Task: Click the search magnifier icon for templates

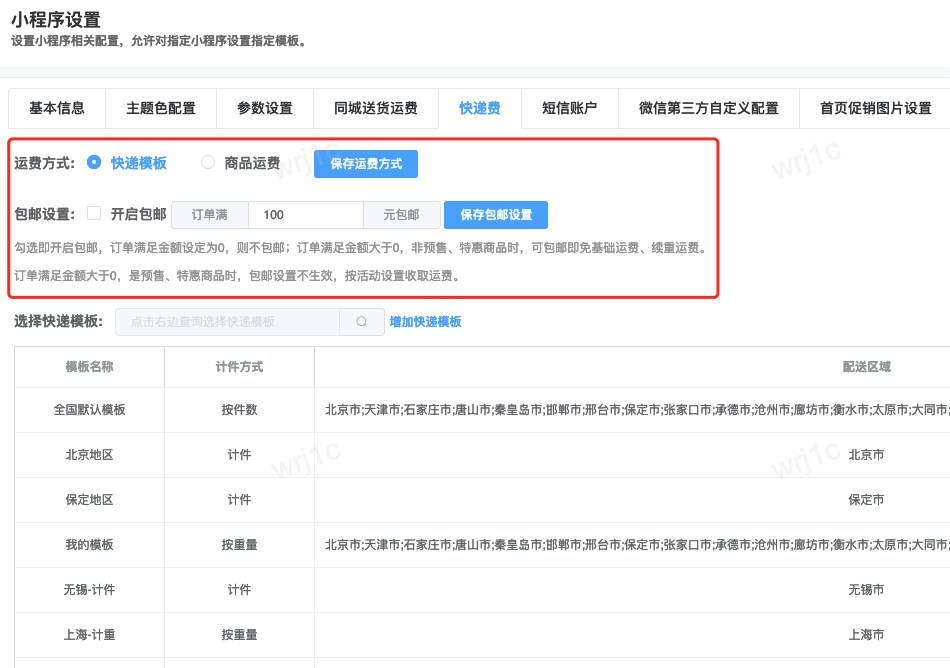Action: 362,322
